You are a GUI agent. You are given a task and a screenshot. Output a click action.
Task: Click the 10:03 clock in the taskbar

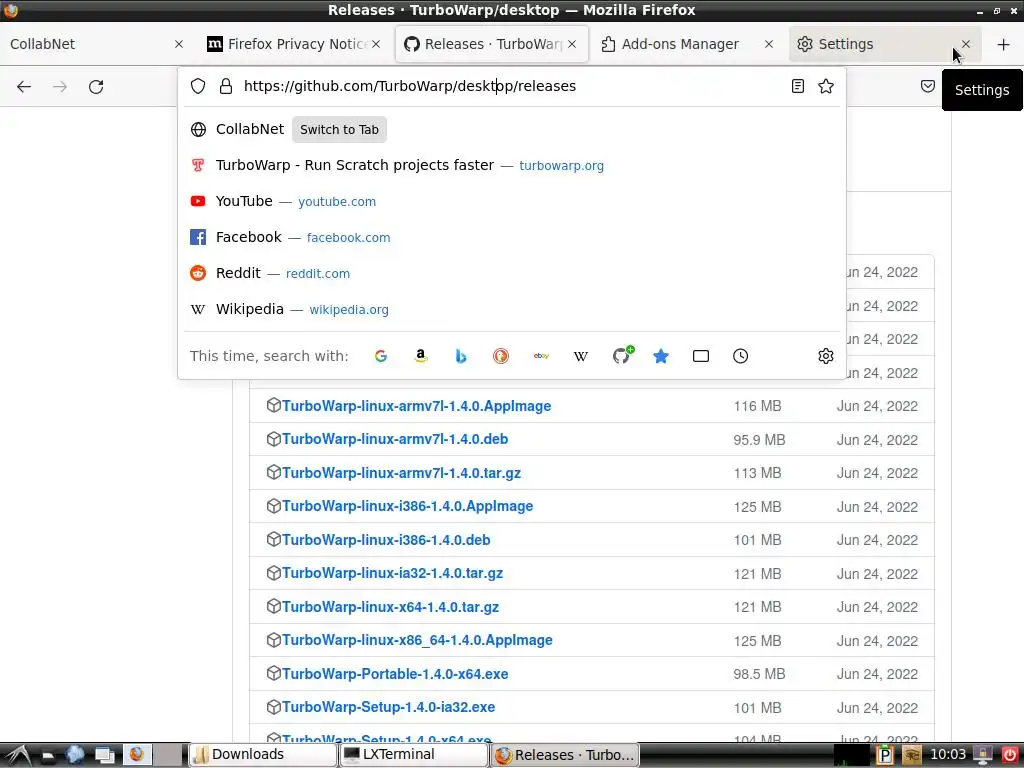948,754
